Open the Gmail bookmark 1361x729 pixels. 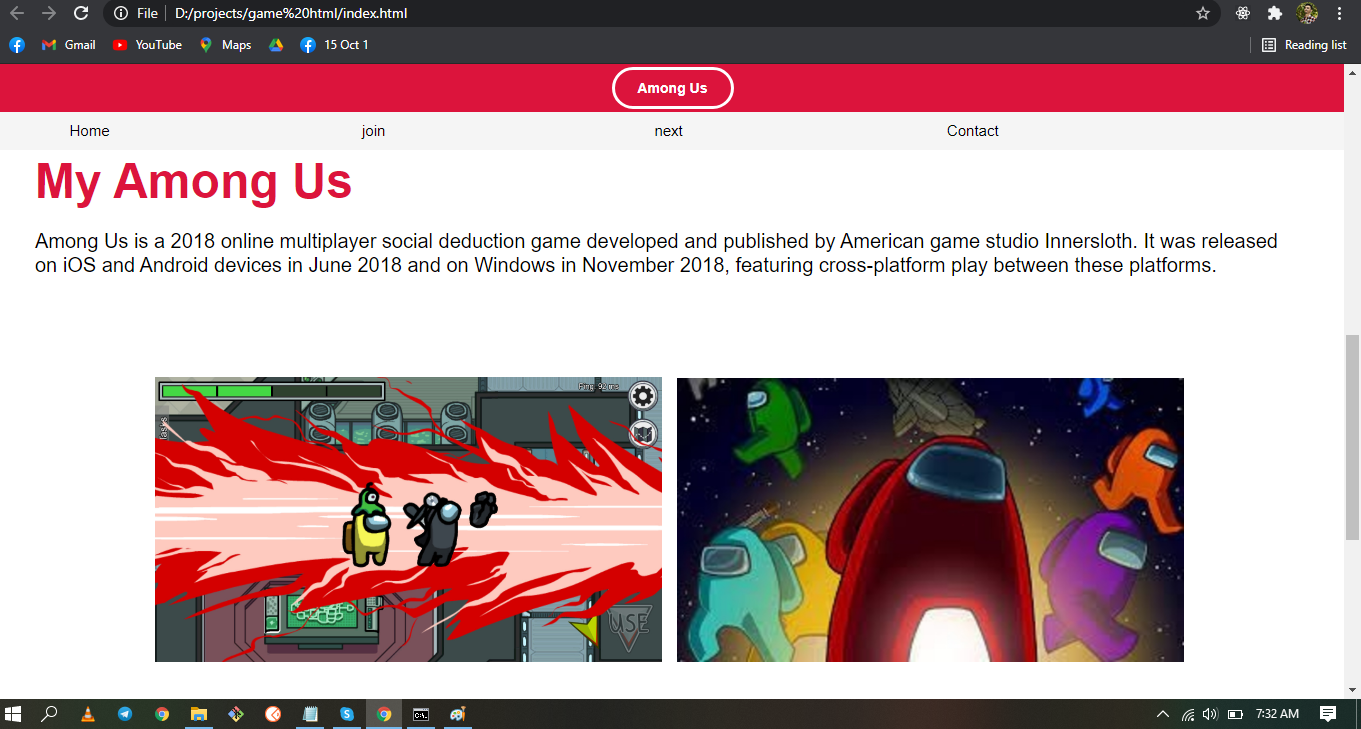coord(68,44)
